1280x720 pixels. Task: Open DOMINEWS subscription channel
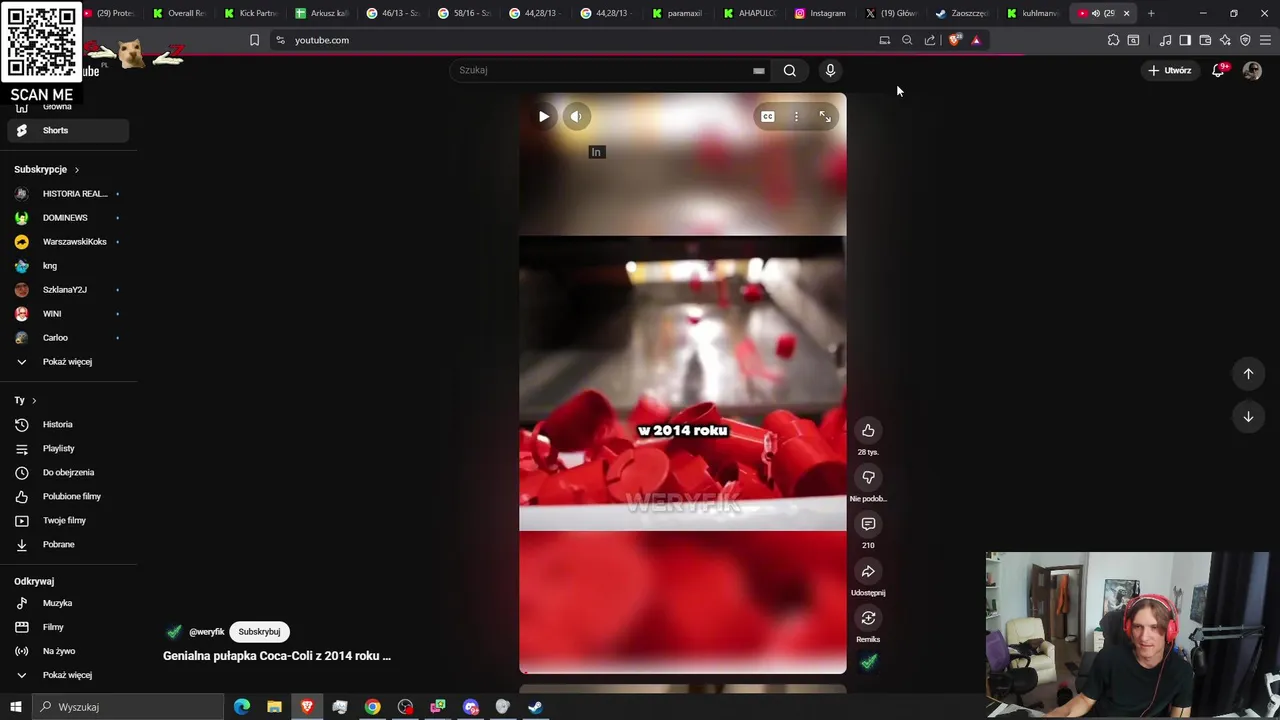point(68,217)
